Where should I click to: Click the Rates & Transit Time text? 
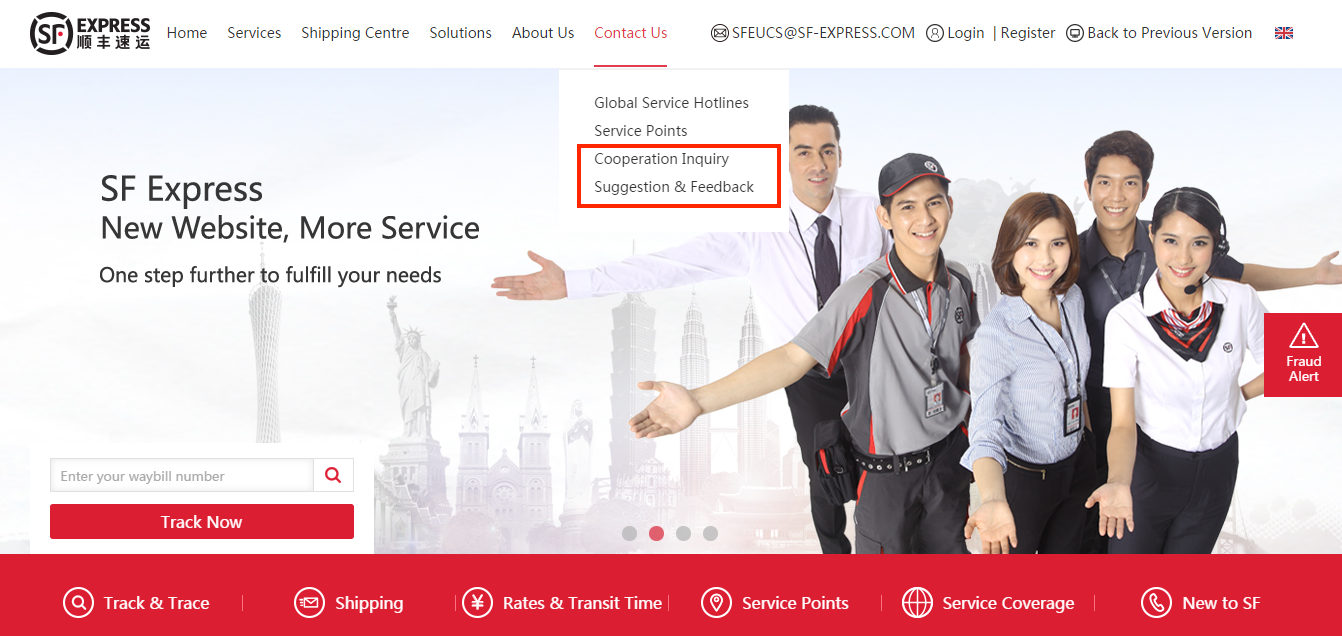(x=582, y=603)
